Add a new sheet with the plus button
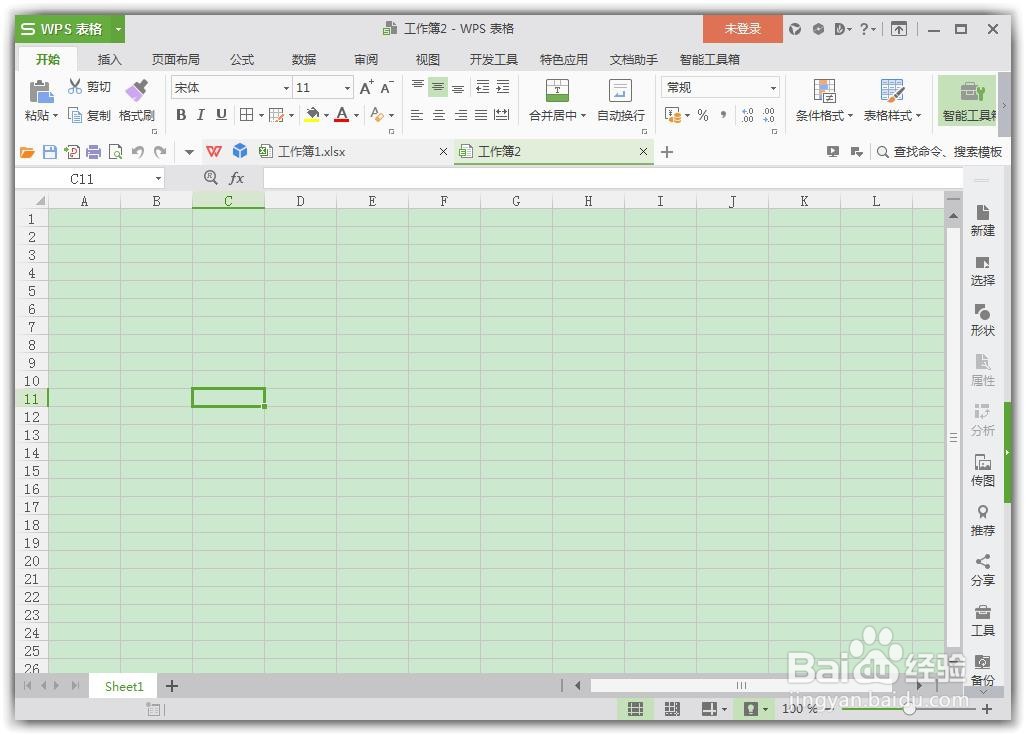 point(171,686)
